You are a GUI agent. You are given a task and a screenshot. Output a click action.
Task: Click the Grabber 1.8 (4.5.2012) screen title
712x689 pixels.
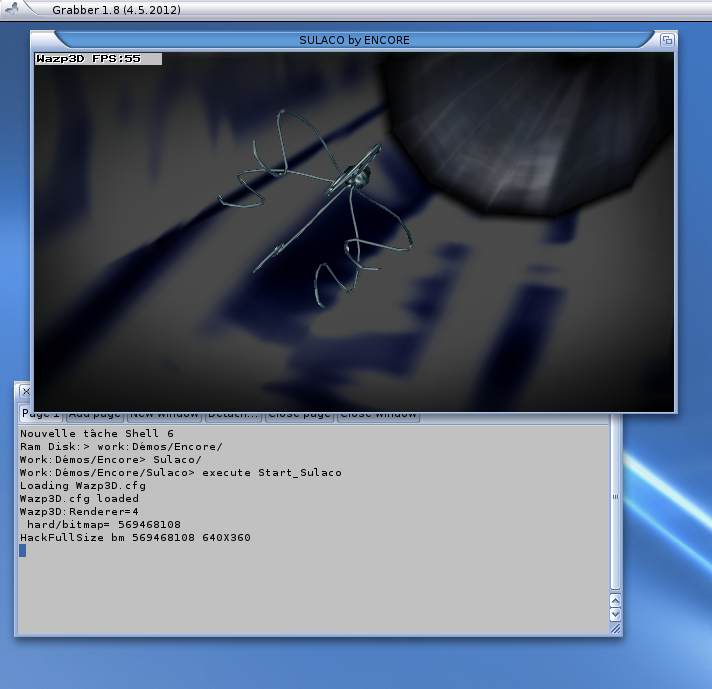116,10
